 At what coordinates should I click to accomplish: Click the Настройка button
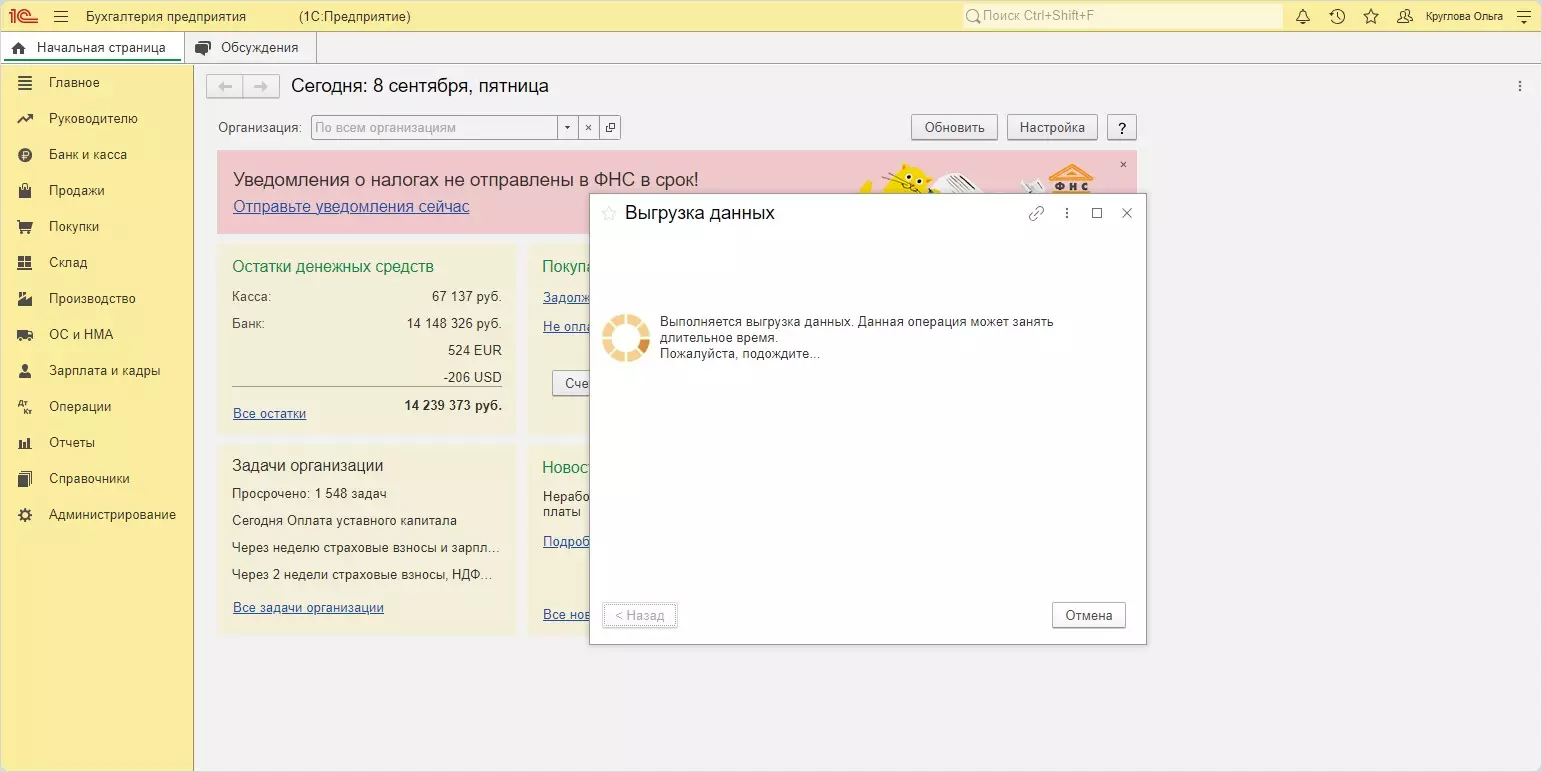point(1052,128)
